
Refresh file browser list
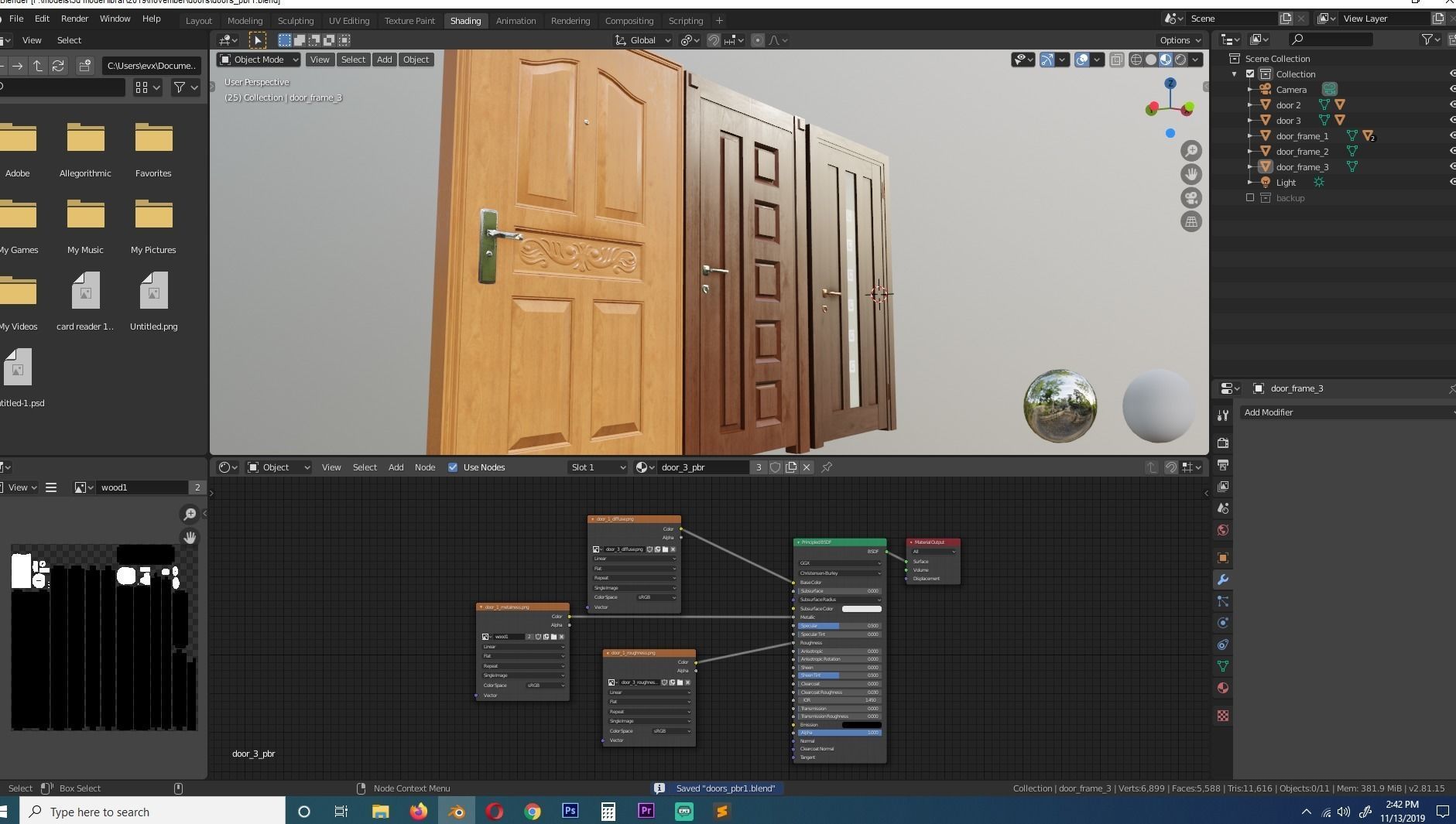click(58, 66)
